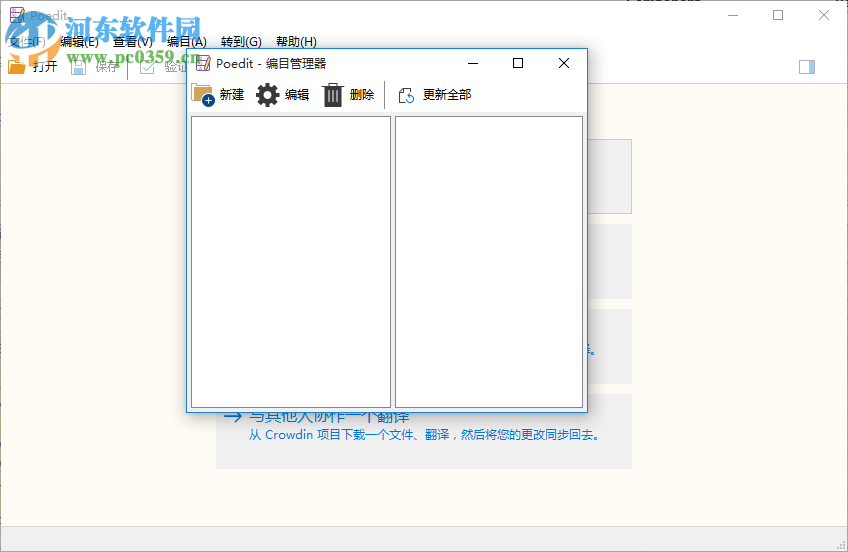Screen dimensions: 848x552
Task: Click the 编辑 gear icon in catalog manager
Action: 267,95
